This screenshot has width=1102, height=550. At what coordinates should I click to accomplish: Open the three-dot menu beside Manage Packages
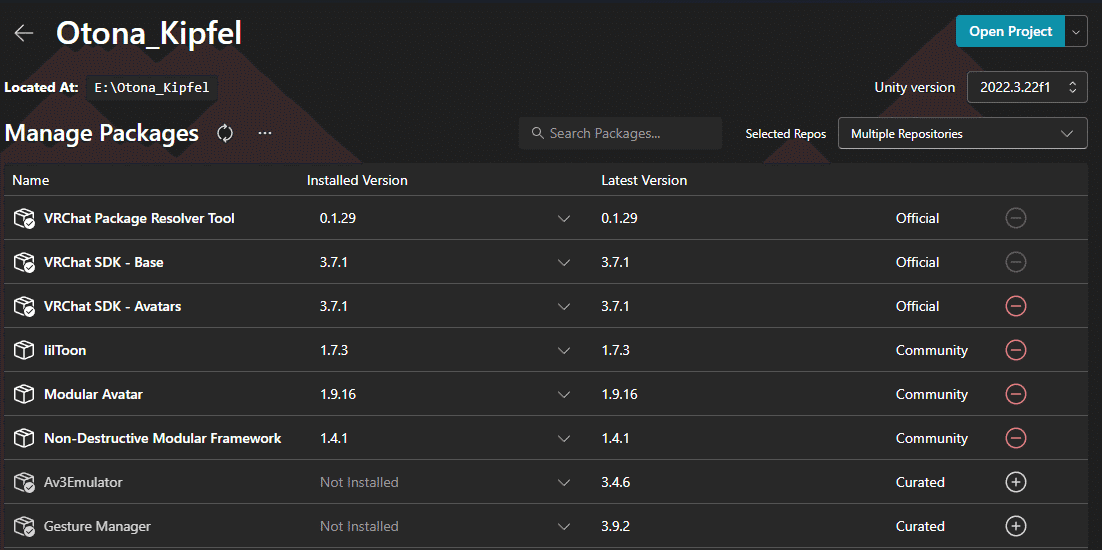coord(265,133)
